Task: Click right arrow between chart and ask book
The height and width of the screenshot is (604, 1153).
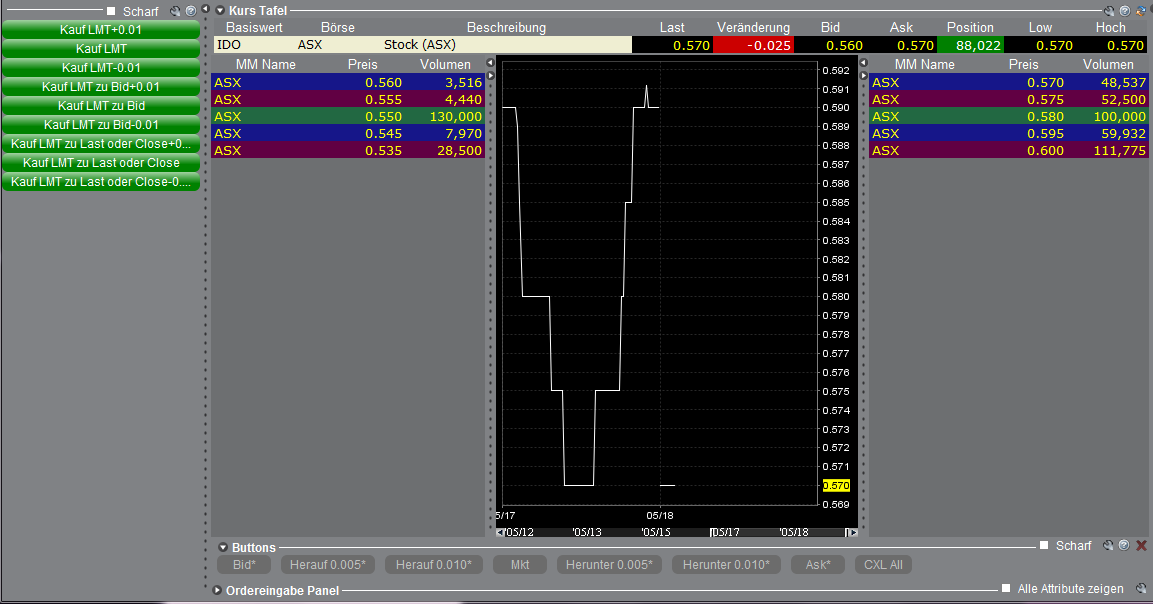Action: [x=864, y=75]
